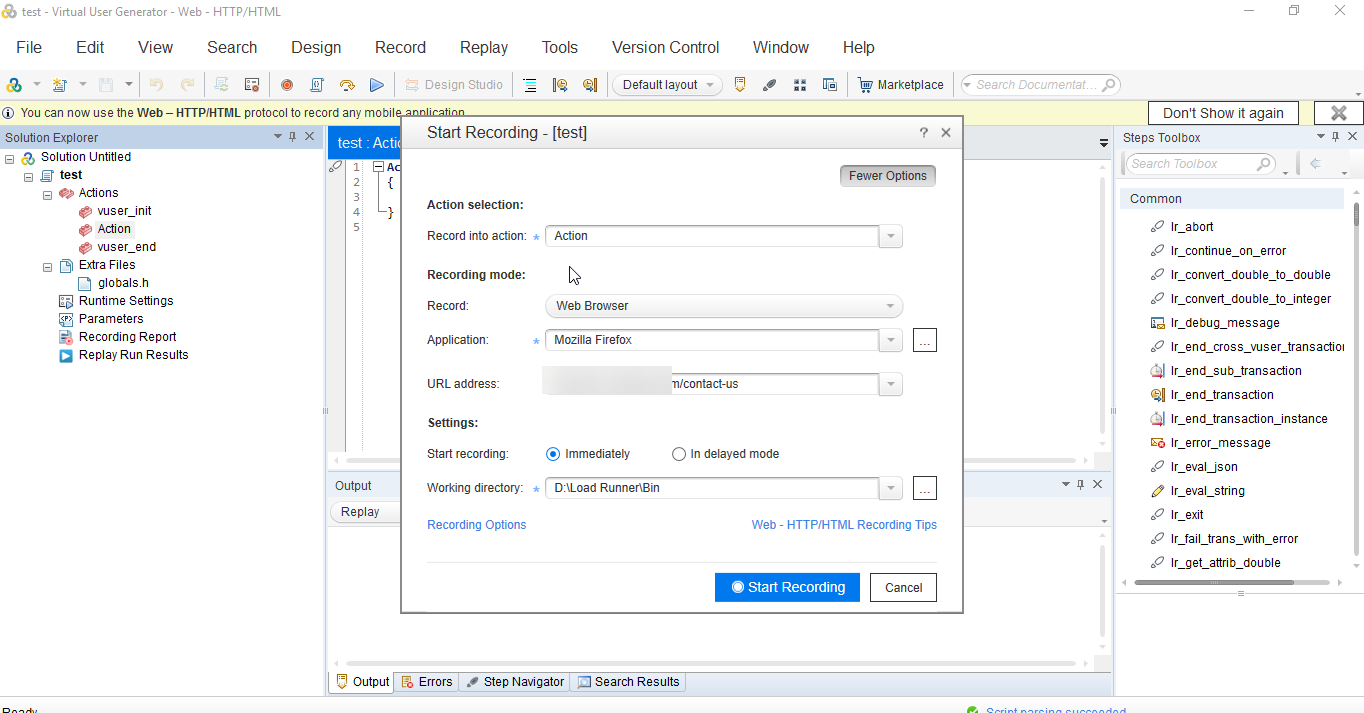Collapse the Extra Files tree node
The image size is (1364, 713).
click(x=46, y=265)
